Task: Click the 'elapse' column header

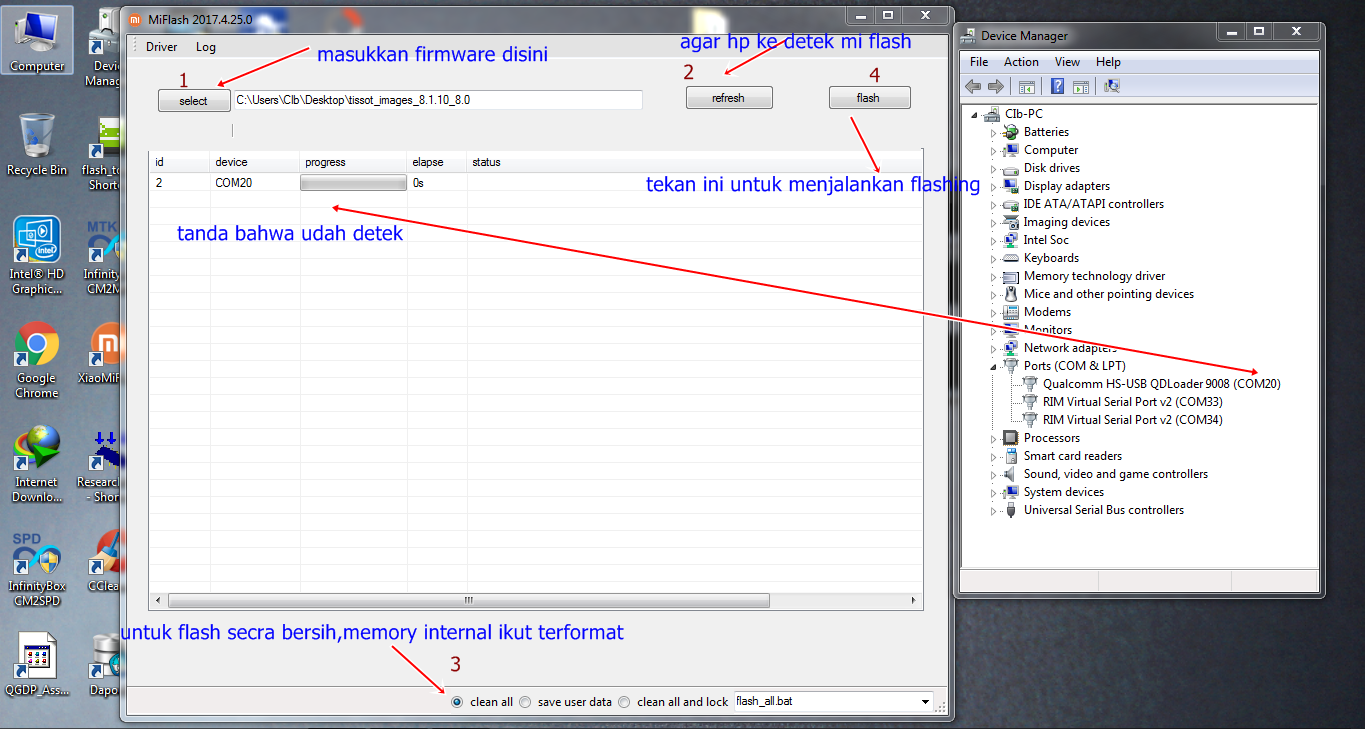Action: coord(428,162)
